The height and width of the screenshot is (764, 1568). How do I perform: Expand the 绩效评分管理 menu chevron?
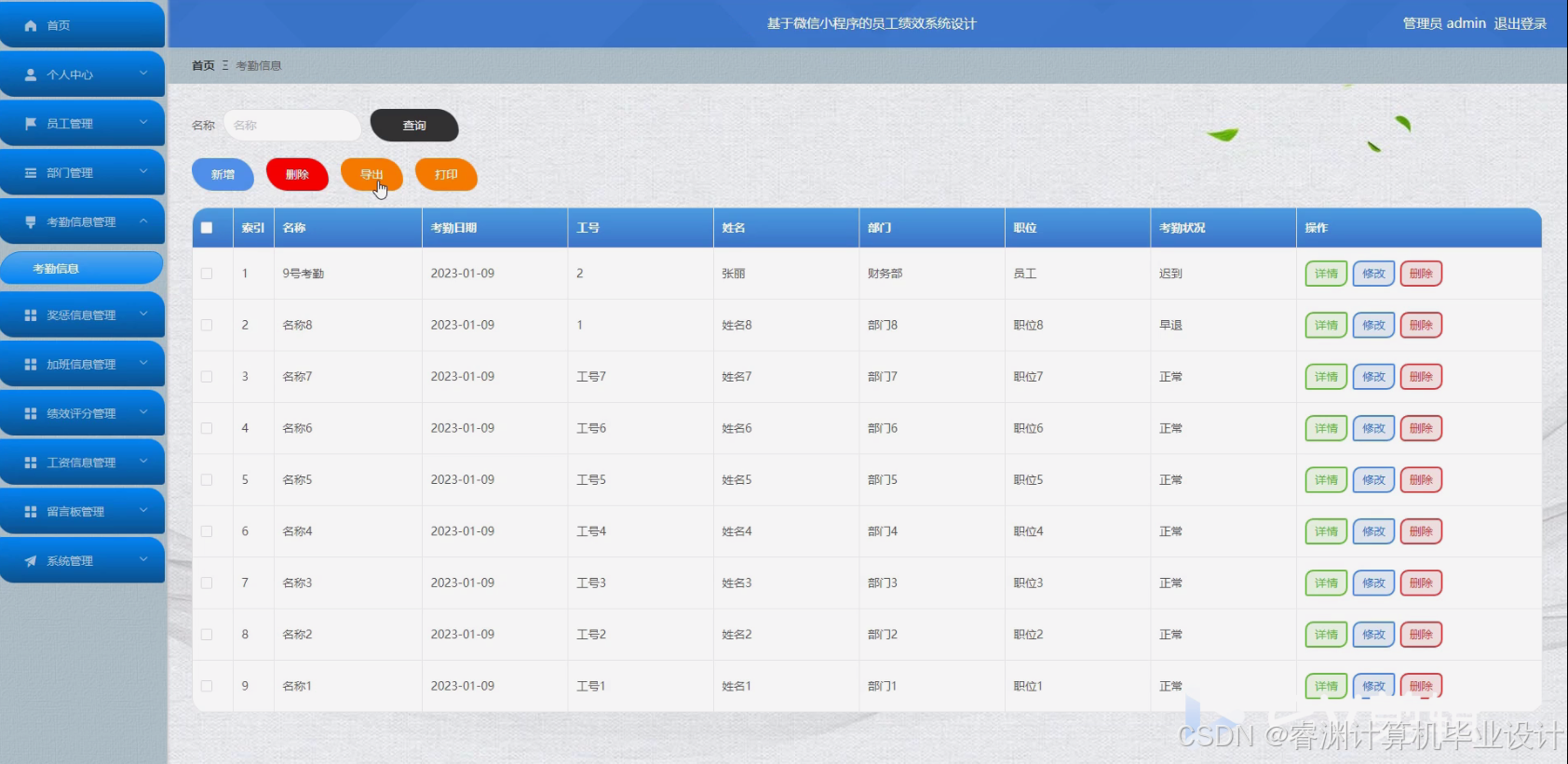[x=143, y=411]
